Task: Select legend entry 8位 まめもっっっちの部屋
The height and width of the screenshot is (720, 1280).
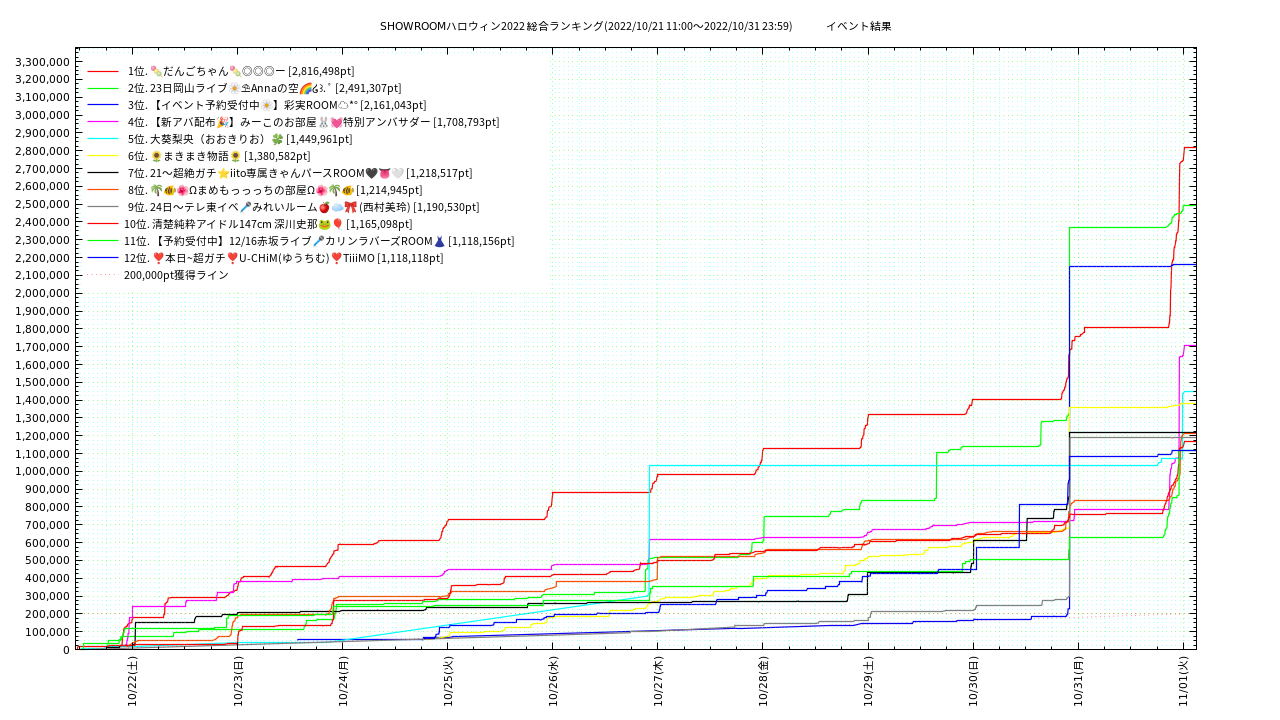Action: [x=275, y=190]
